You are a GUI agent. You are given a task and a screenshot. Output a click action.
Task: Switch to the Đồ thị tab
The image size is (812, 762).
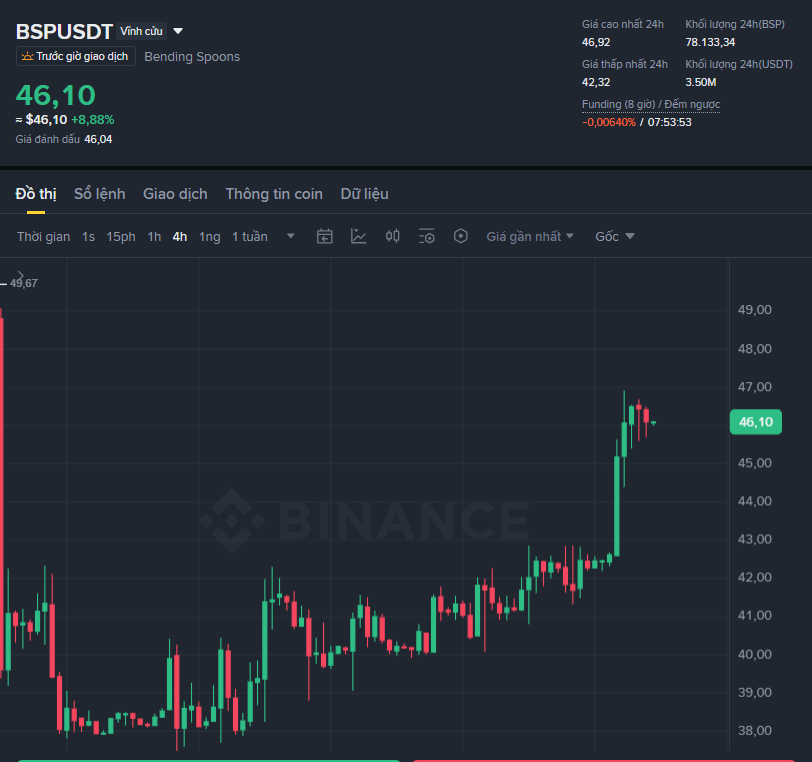(36, 194)
